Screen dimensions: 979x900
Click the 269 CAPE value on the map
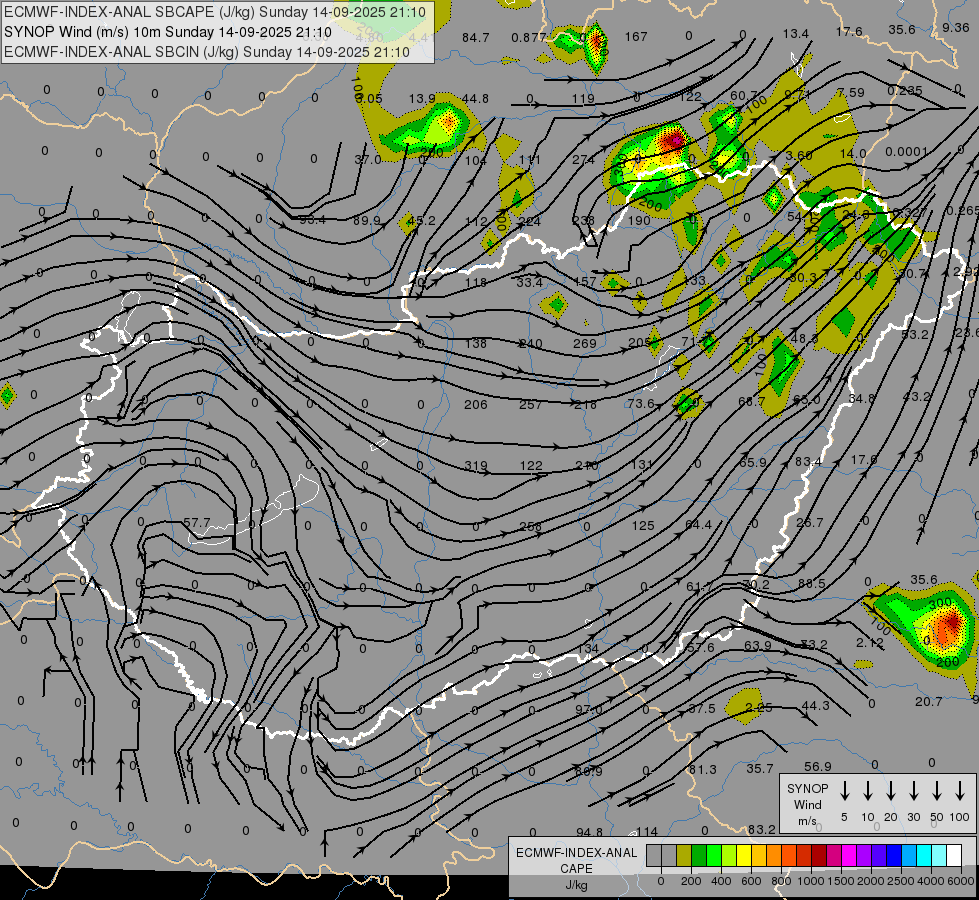(584, 343)
